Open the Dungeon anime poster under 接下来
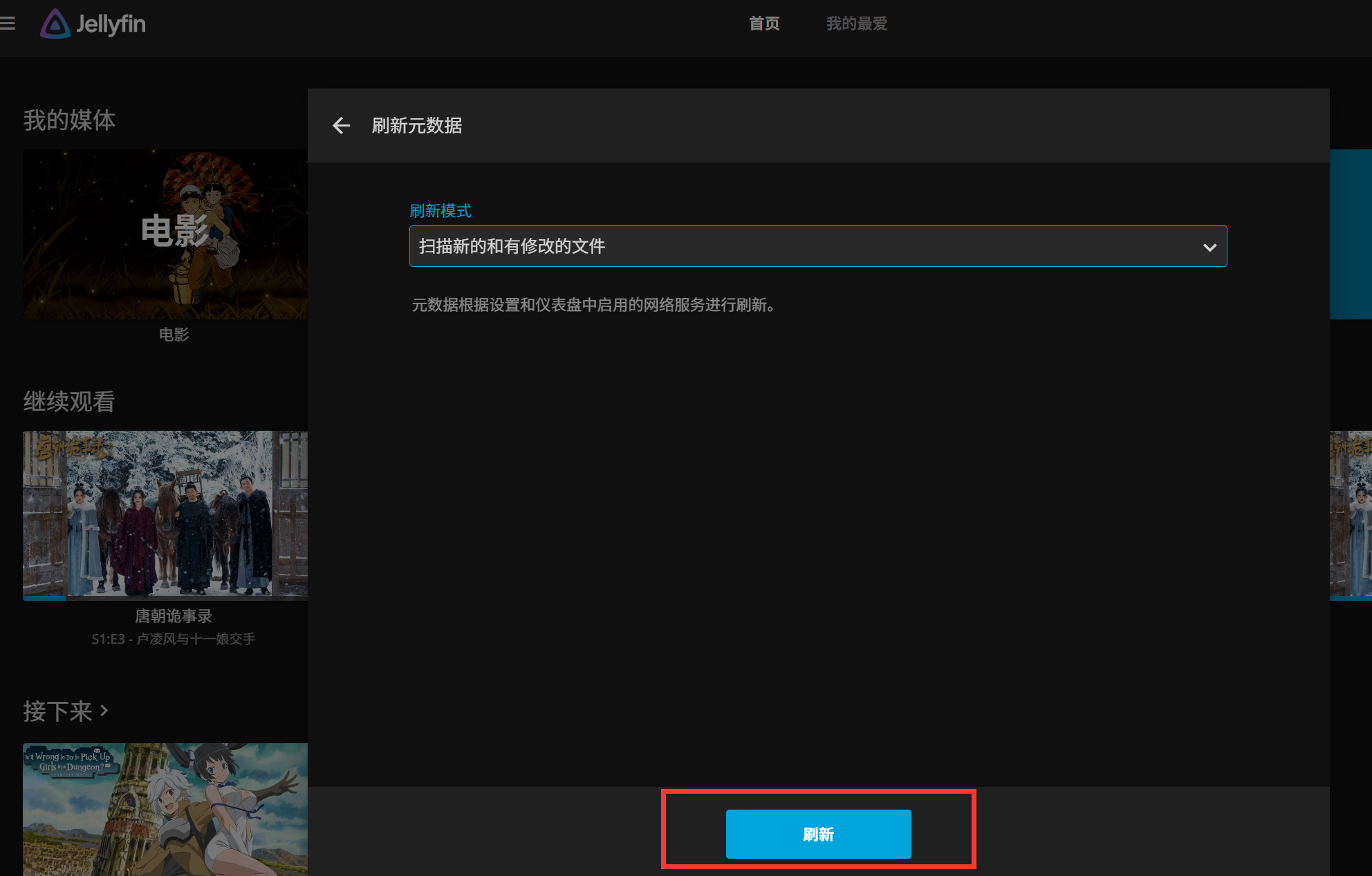Image resolution: width=1372 pixels, height=876 pixels. tap(165, 809)
